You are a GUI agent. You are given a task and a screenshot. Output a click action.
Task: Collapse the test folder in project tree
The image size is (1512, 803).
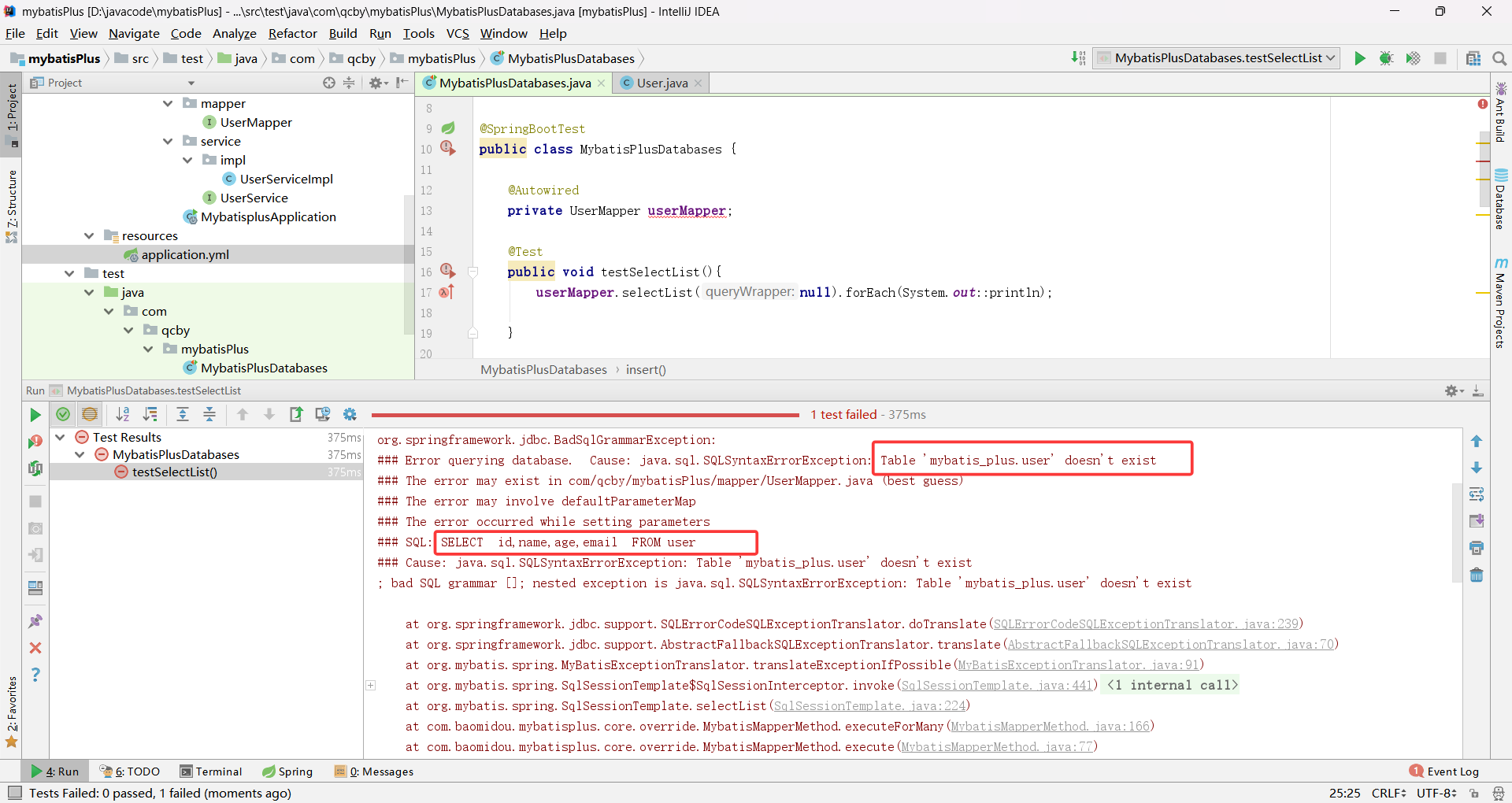coord(69,273)
